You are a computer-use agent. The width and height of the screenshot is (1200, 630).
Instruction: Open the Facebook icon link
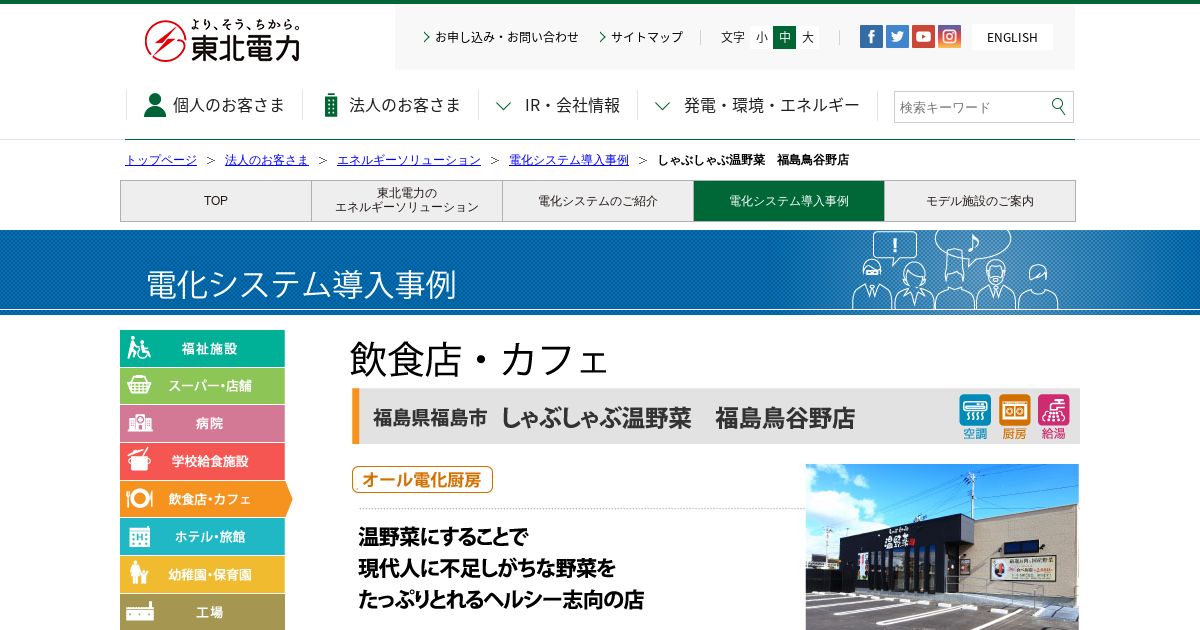871,37
